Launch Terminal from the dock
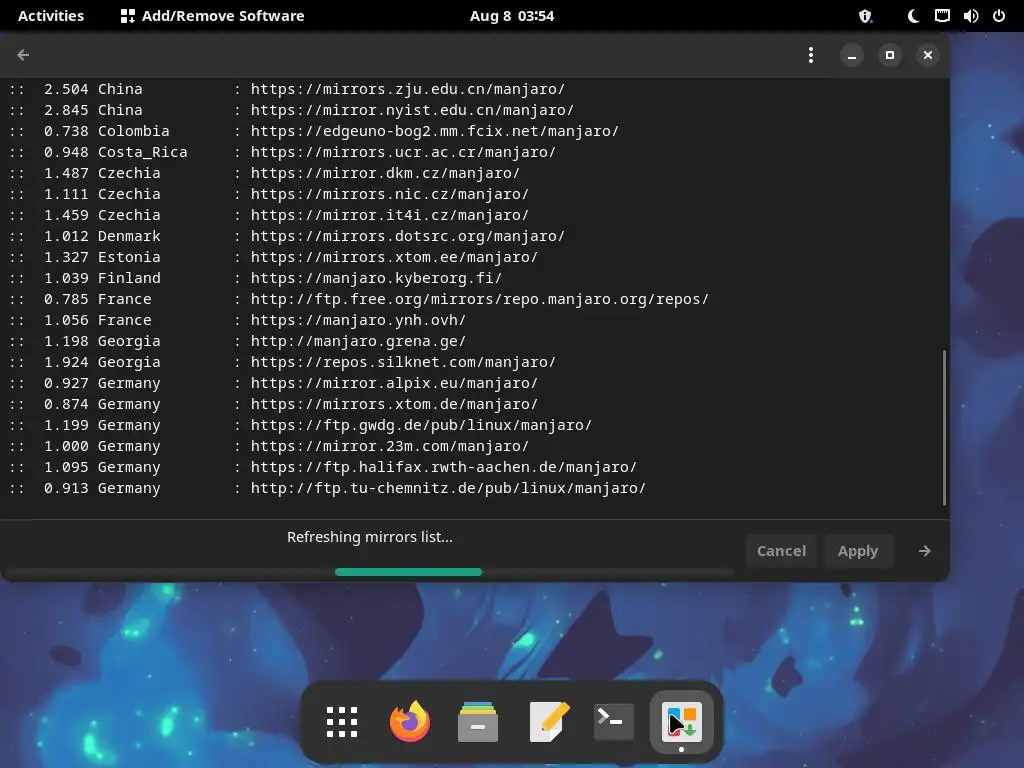Image resolution: width=1024 pixels, height=768 pixels. point(614,722)
